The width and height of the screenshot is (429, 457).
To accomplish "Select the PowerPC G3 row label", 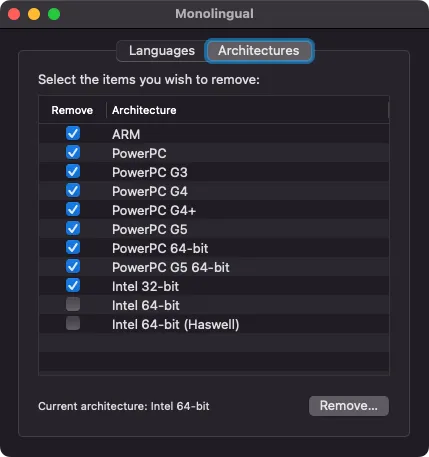I will 150,172.
